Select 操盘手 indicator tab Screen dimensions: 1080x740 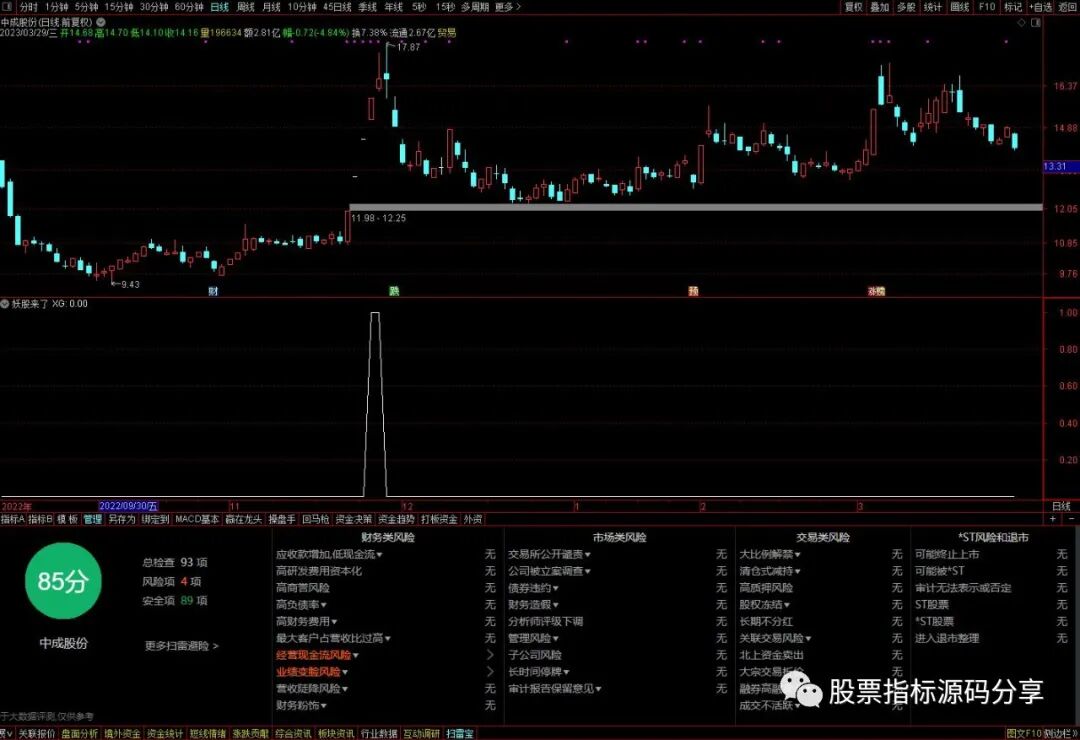(x=282, y=519)
